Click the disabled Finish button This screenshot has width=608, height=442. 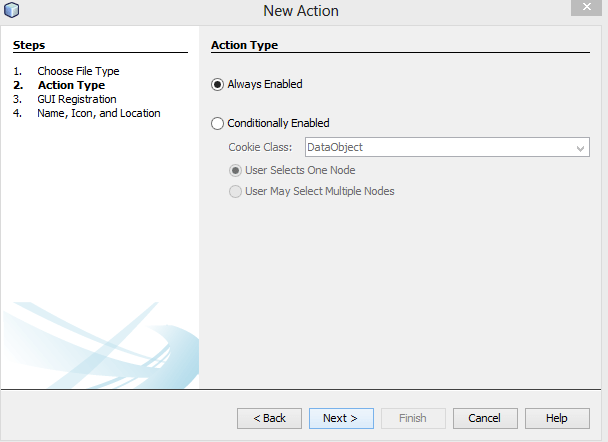tap(413, 418)
